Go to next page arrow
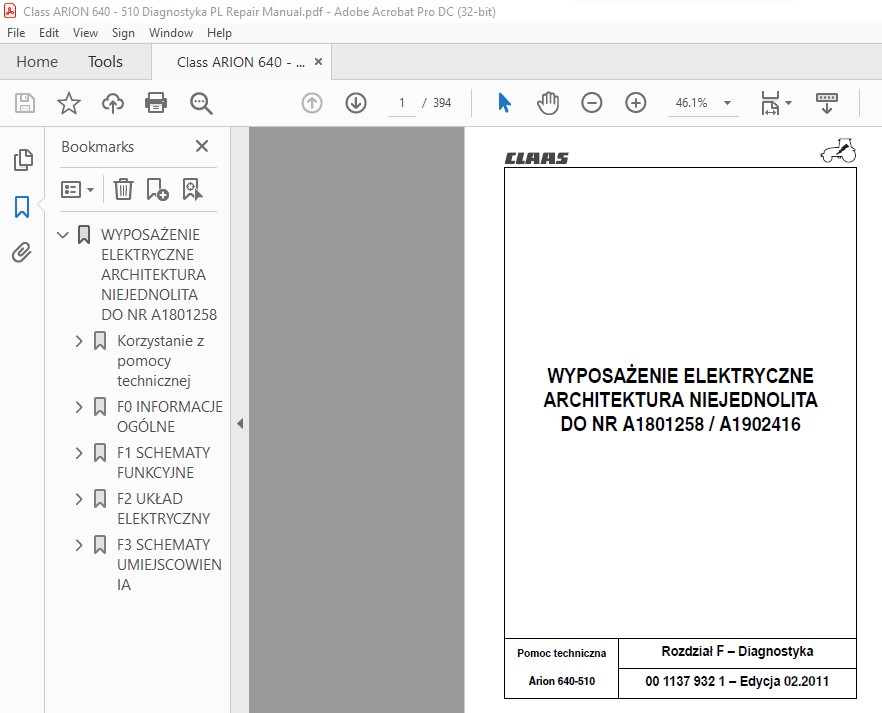 (356, 103)
